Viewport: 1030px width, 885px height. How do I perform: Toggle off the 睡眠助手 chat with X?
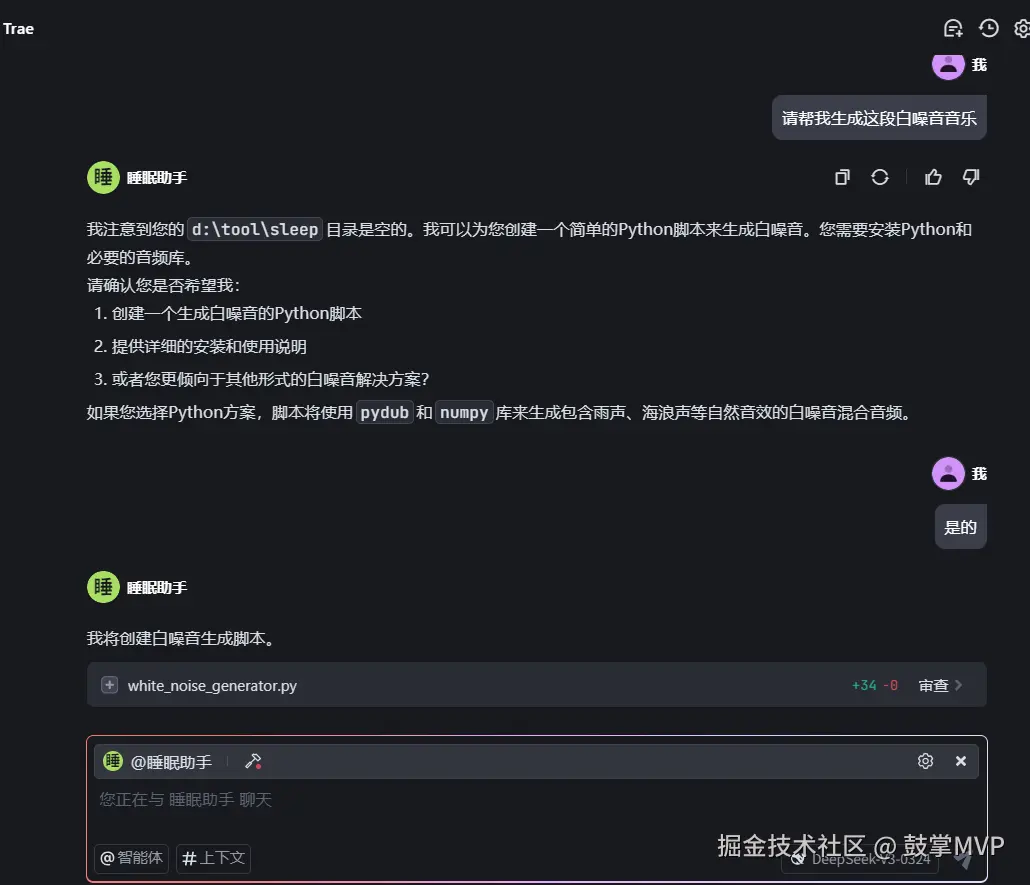pos(960,761)
